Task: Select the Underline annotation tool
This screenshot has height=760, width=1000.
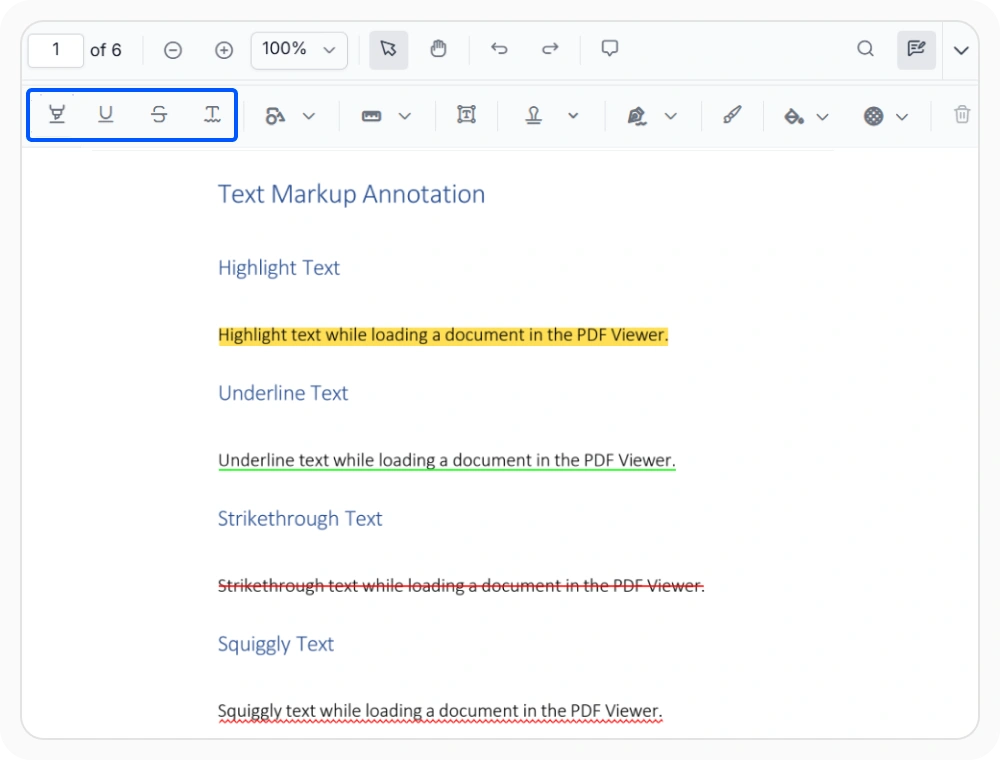Action: [x=106, y=115]
